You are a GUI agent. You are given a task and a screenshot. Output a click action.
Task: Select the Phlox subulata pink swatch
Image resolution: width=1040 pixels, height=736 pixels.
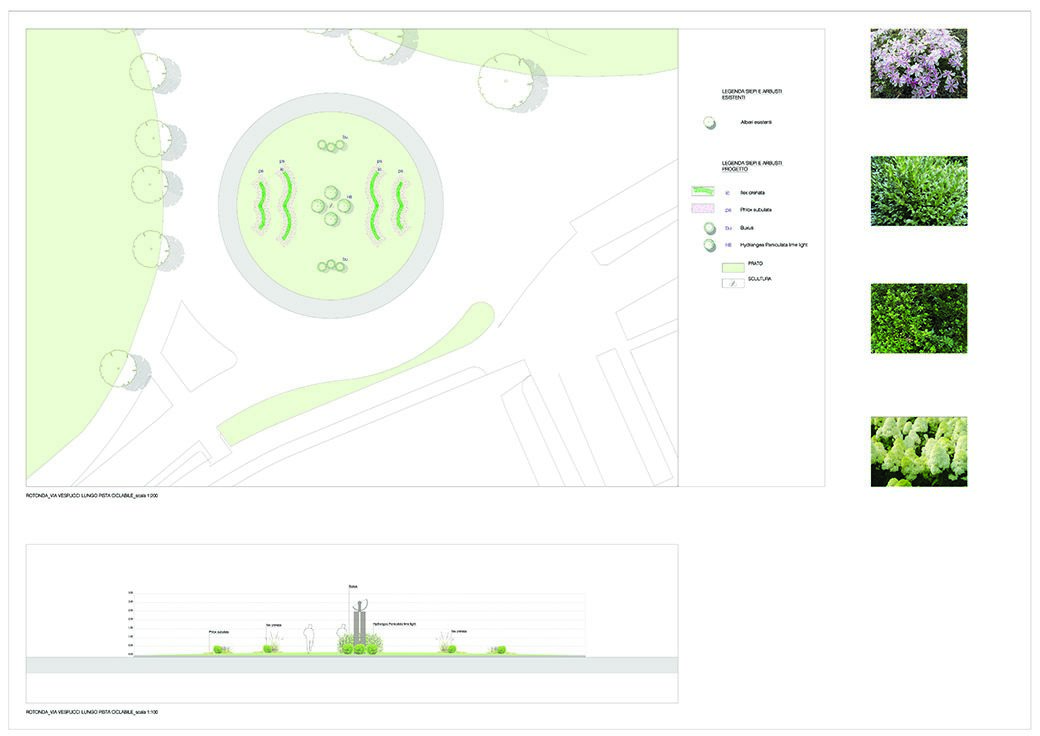(x=702, y=209)
